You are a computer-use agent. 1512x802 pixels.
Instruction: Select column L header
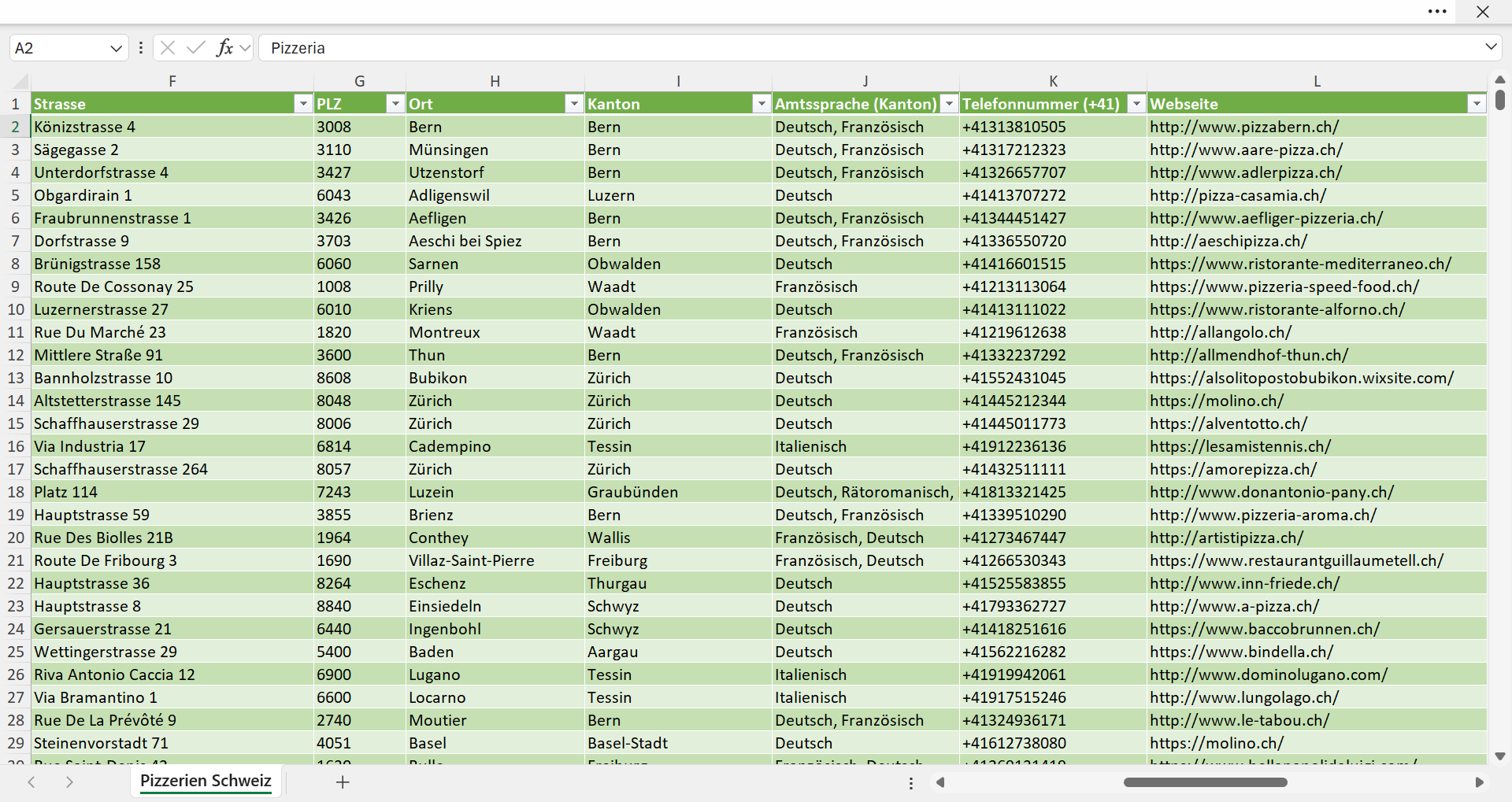pyautogui.click(x=1317, y=81)
